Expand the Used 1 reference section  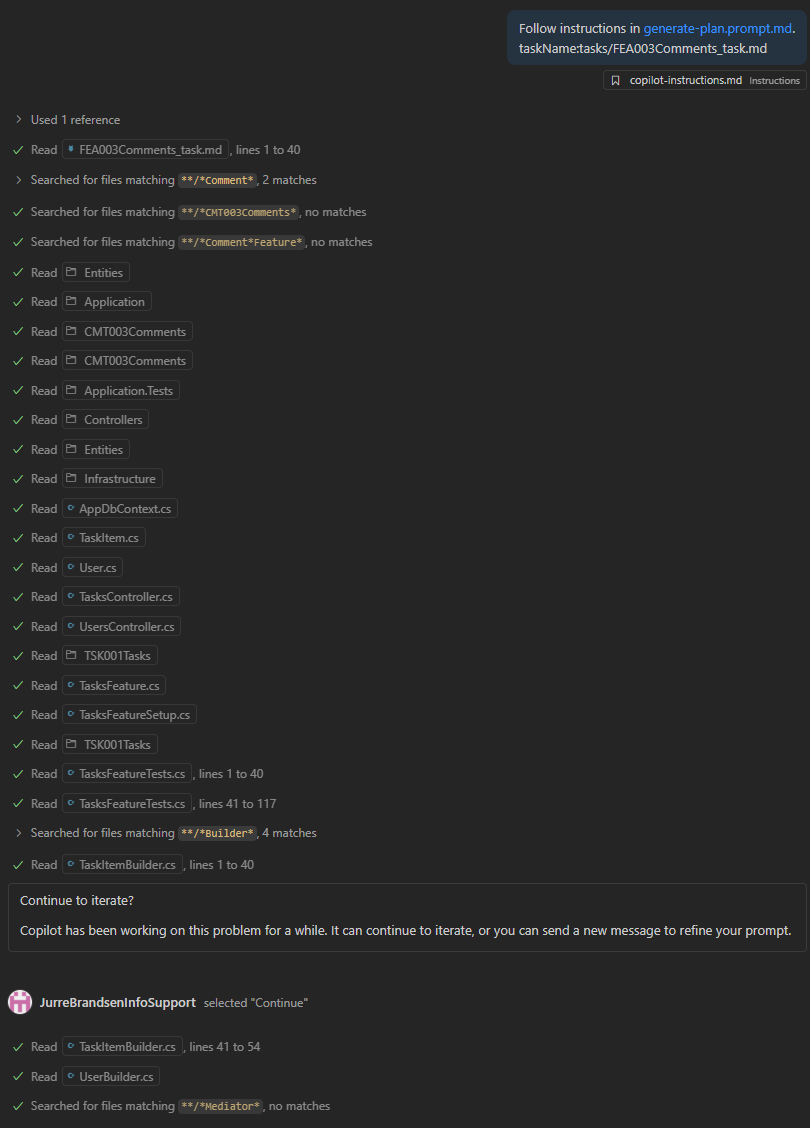click(19, 119)
